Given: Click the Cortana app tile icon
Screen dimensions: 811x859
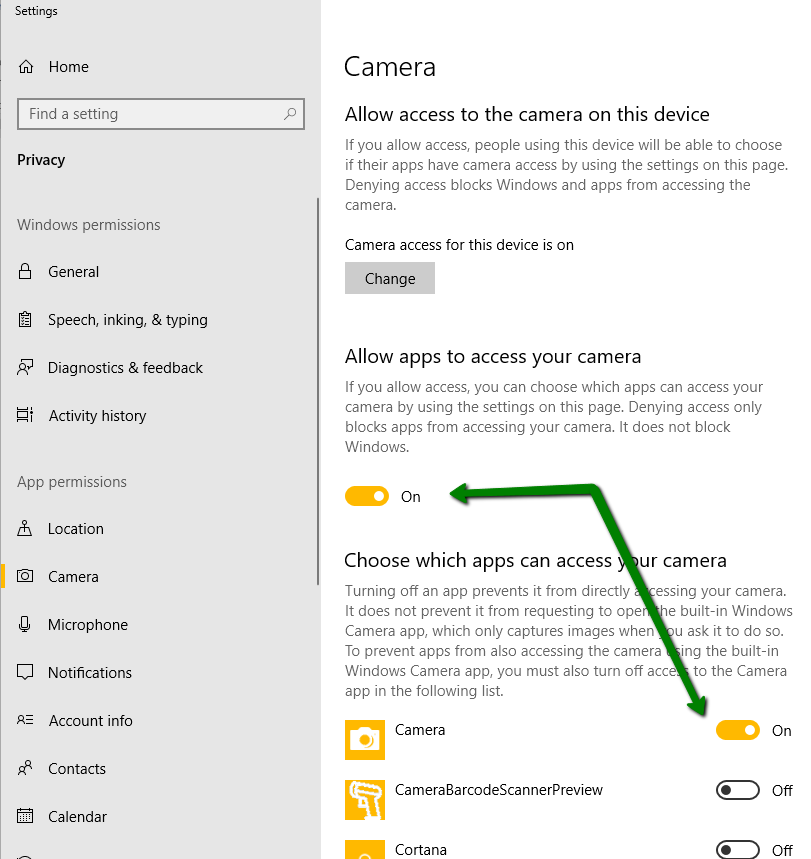Looking at the screenshot, I should pyautogui.click(x=365, y=850).
